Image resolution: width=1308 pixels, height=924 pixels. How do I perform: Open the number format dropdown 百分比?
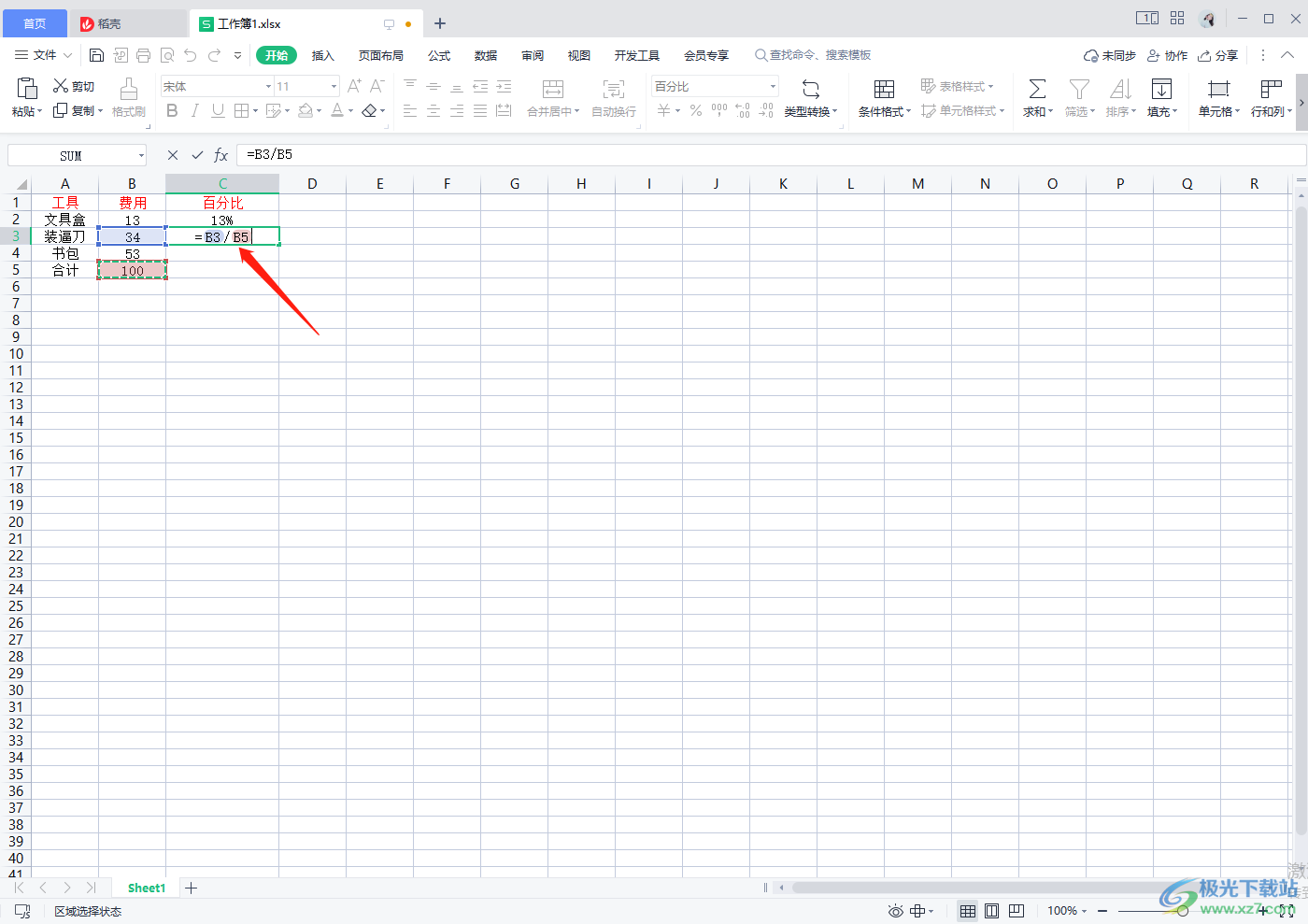[773, 86]
